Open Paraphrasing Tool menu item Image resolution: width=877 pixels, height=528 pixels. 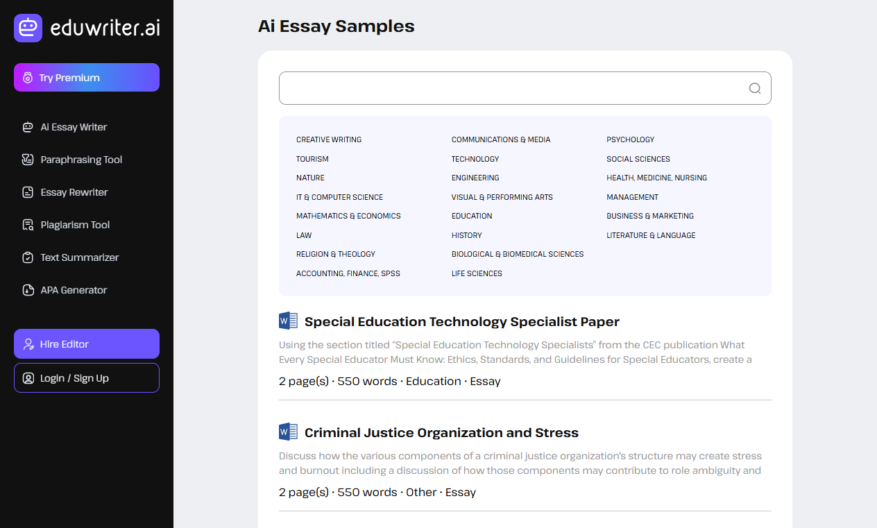point(81,159)
